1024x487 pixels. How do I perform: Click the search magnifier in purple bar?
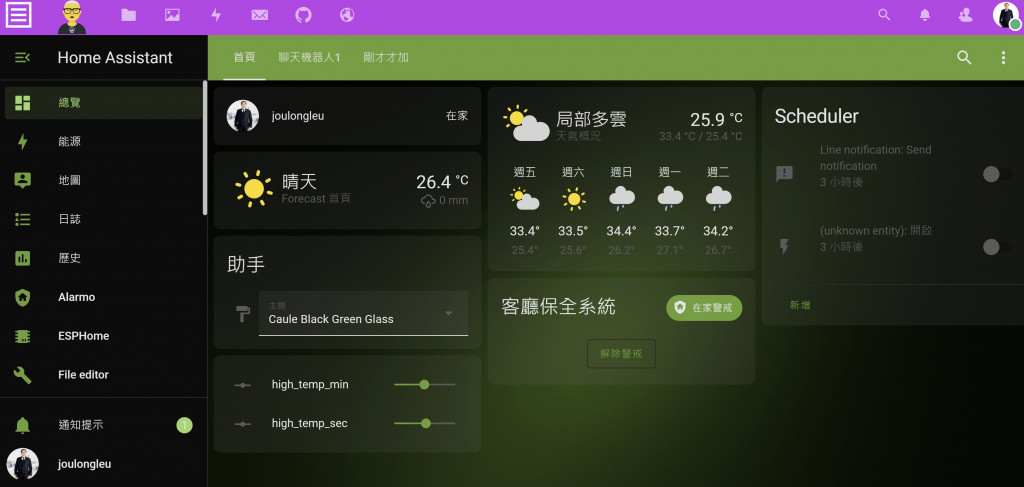(884, 14)
